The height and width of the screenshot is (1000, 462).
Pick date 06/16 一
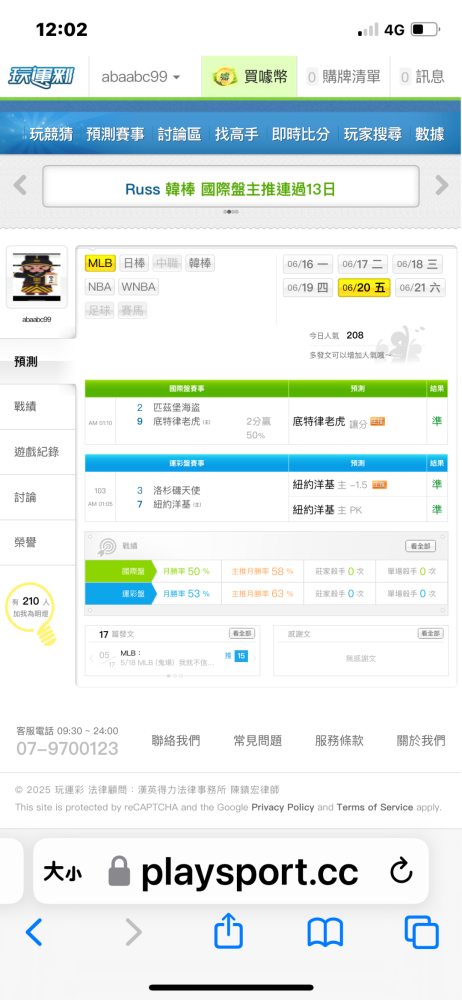click(308, 264)
